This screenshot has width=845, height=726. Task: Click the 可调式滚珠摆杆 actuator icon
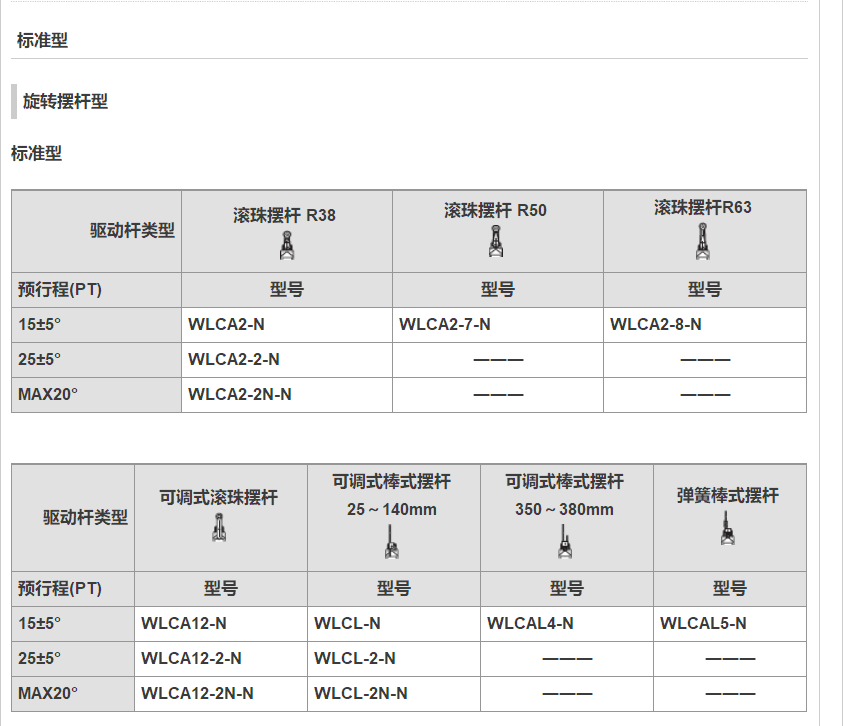coord(219,527)
